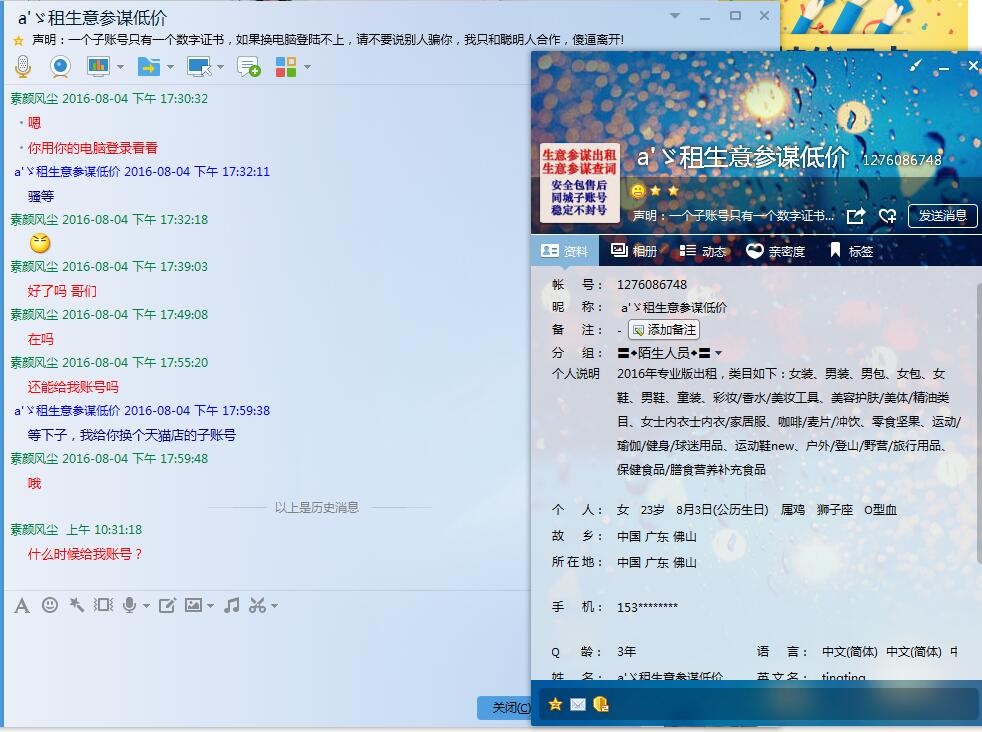
Task: Start a video call with the webcam icon
Action: tap(60, 67)
